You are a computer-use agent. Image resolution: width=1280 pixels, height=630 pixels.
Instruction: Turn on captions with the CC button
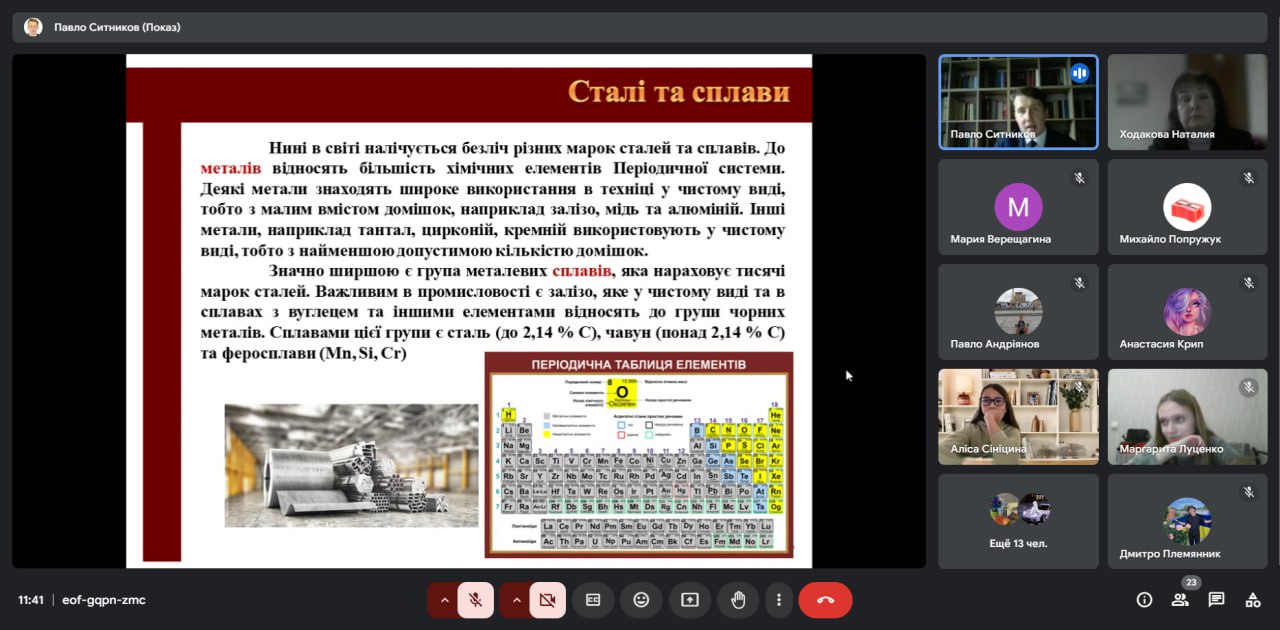[x=593, y=600]
